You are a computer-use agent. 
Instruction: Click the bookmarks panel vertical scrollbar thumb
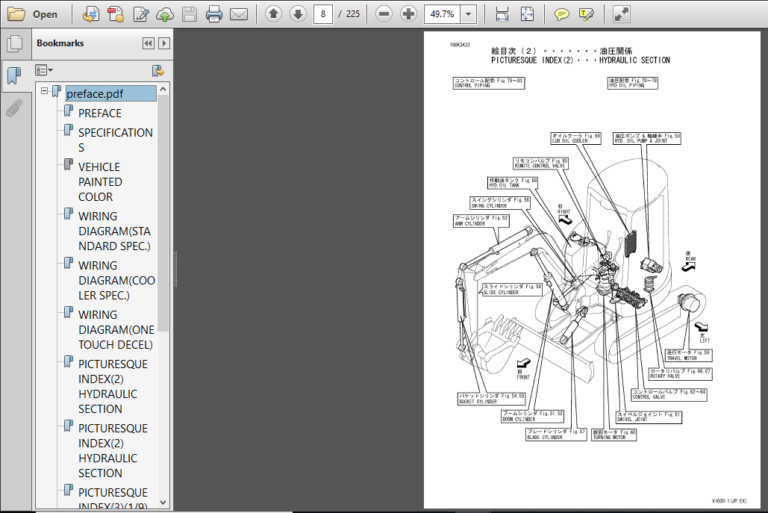pos(163,213)
